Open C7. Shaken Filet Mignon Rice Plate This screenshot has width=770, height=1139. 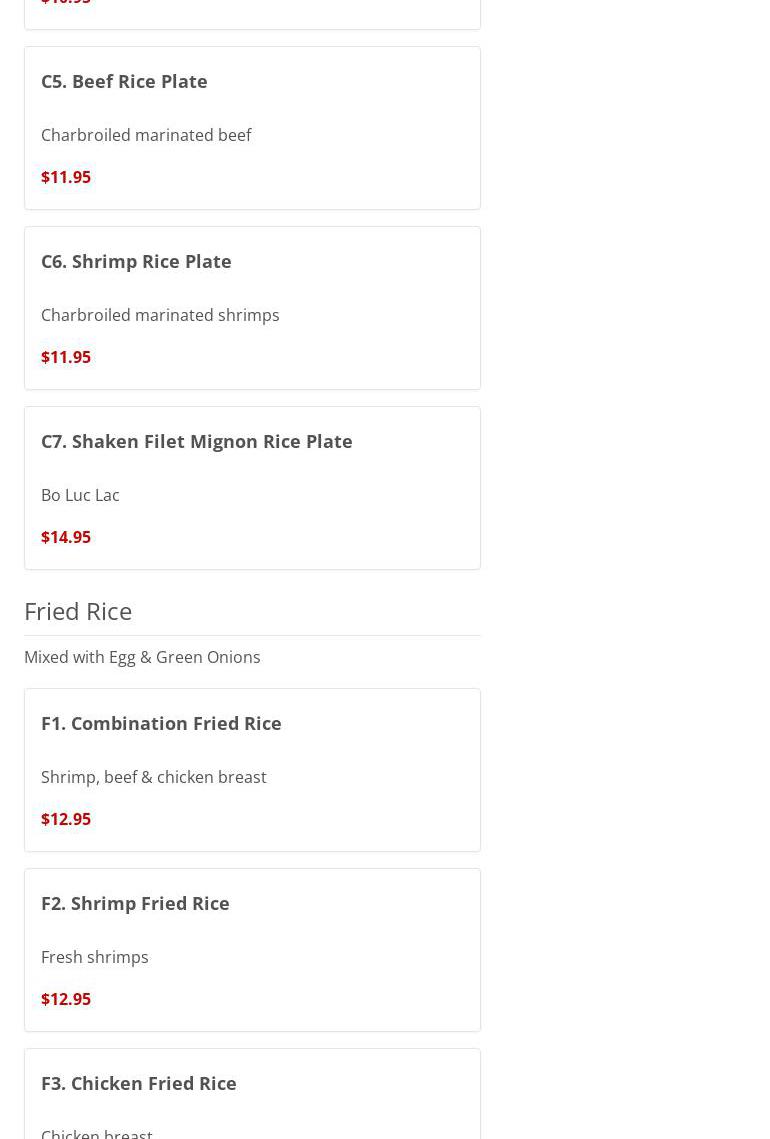[x=197, y=441]
